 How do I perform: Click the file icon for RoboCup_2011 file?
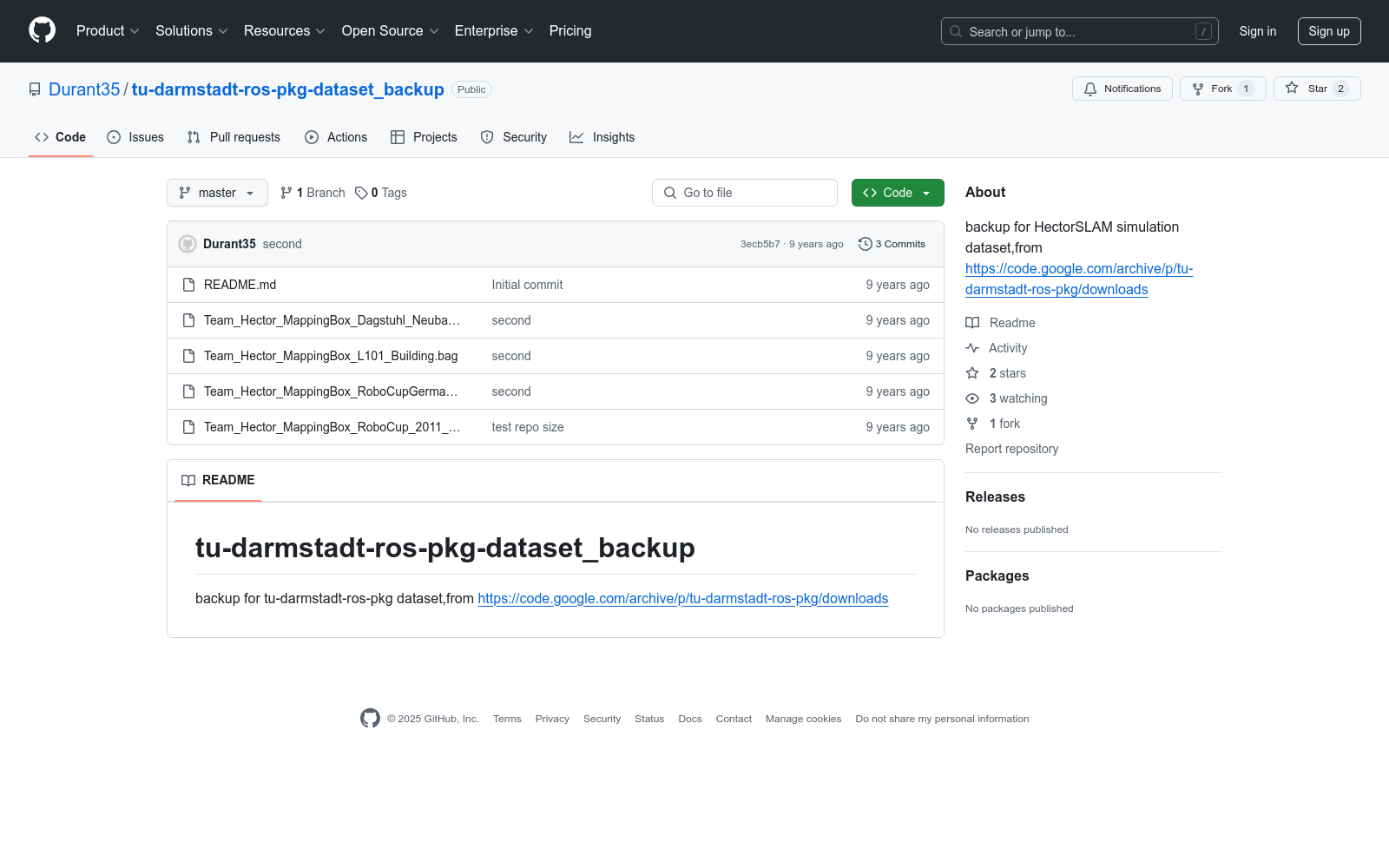click(188, 427)
